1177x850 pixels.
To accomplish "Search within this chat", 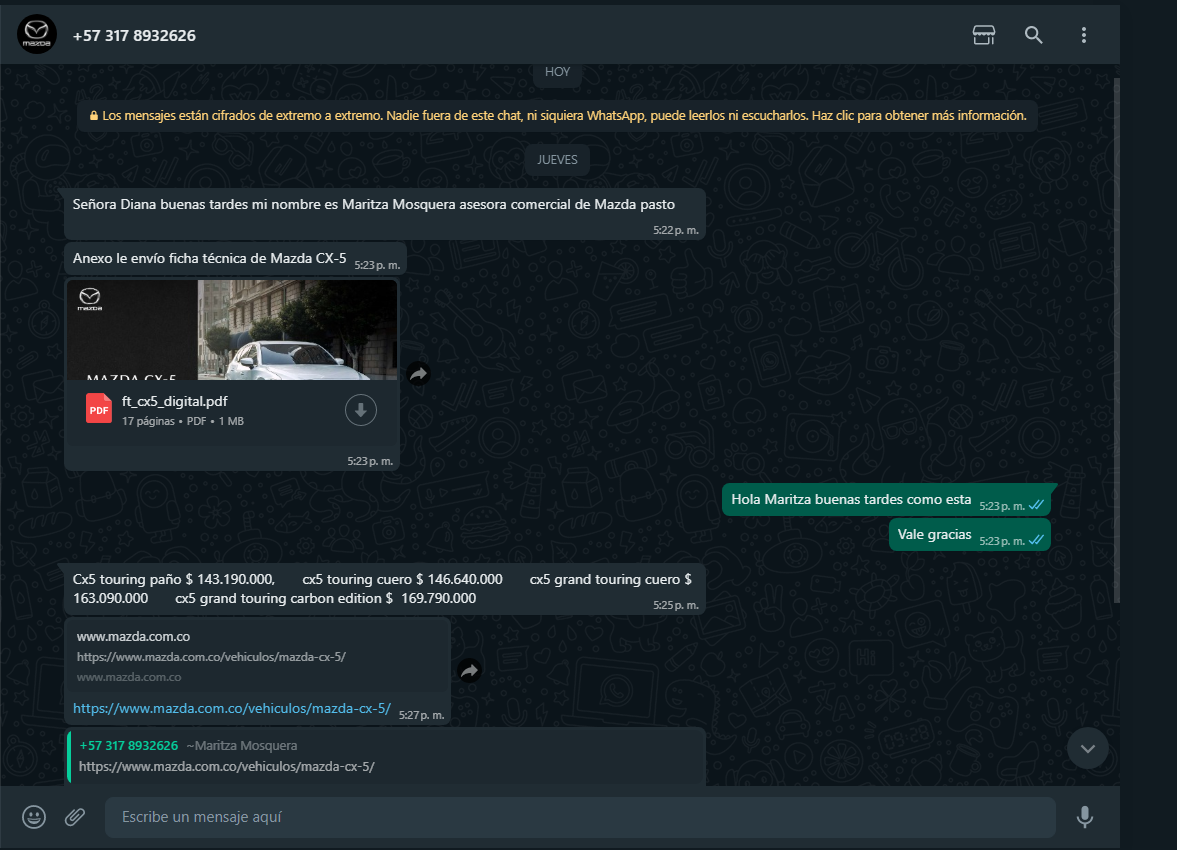I will coord(1034,35).
